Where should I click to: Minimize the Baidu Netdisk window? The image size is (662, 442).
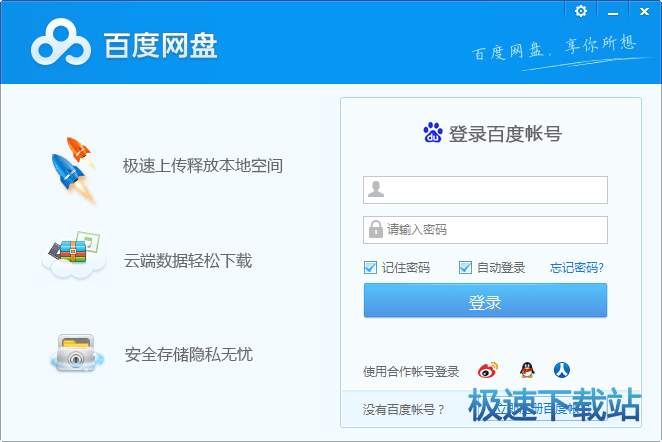point(613,13)
